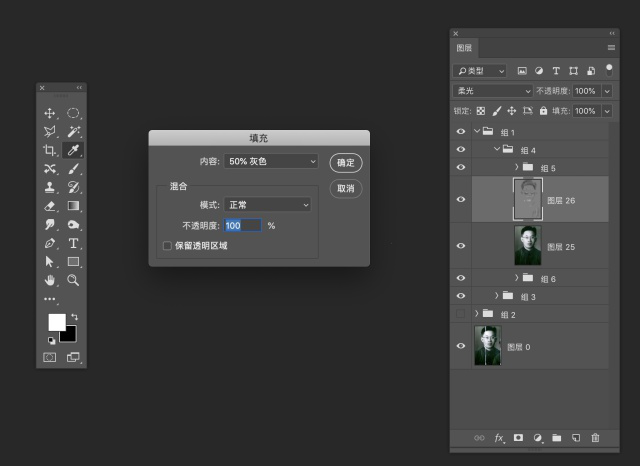Expand the 组 3 folder
The image size is (640, 466).
[497, 296]
